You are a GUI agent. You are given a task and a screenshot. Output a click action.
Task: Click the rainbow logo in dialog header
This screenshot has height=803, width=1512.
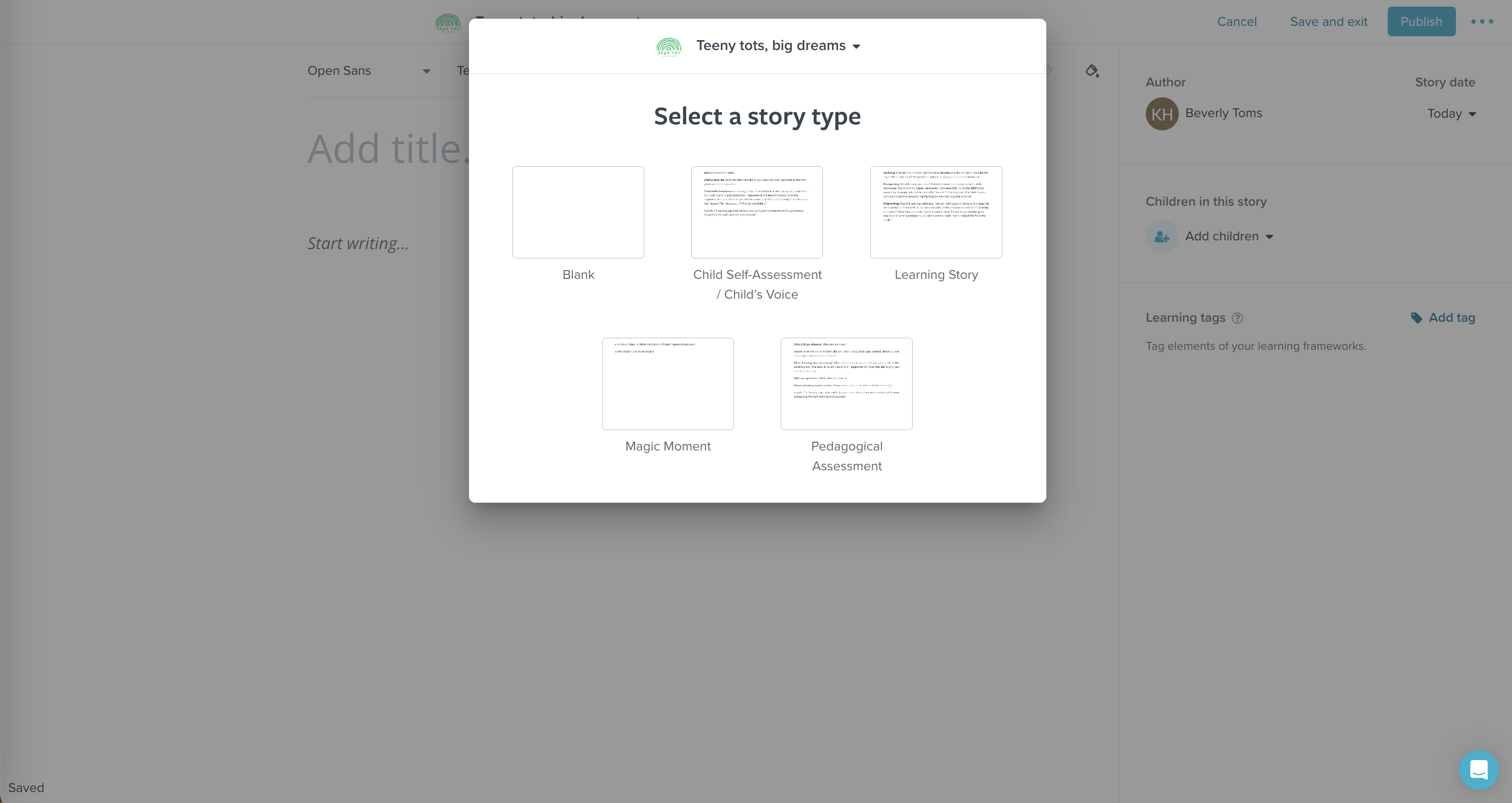669,46
